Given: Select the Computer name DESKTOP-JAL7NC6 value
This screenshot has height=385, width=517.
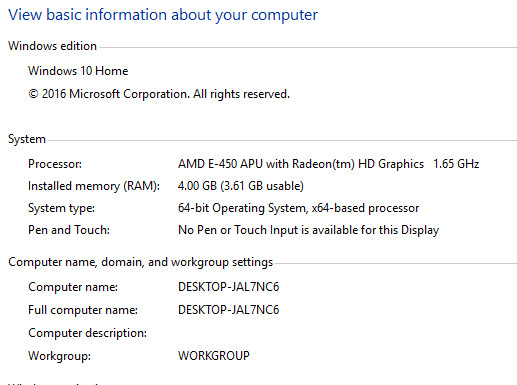Looking at the screenshot, I should [229, 287].
